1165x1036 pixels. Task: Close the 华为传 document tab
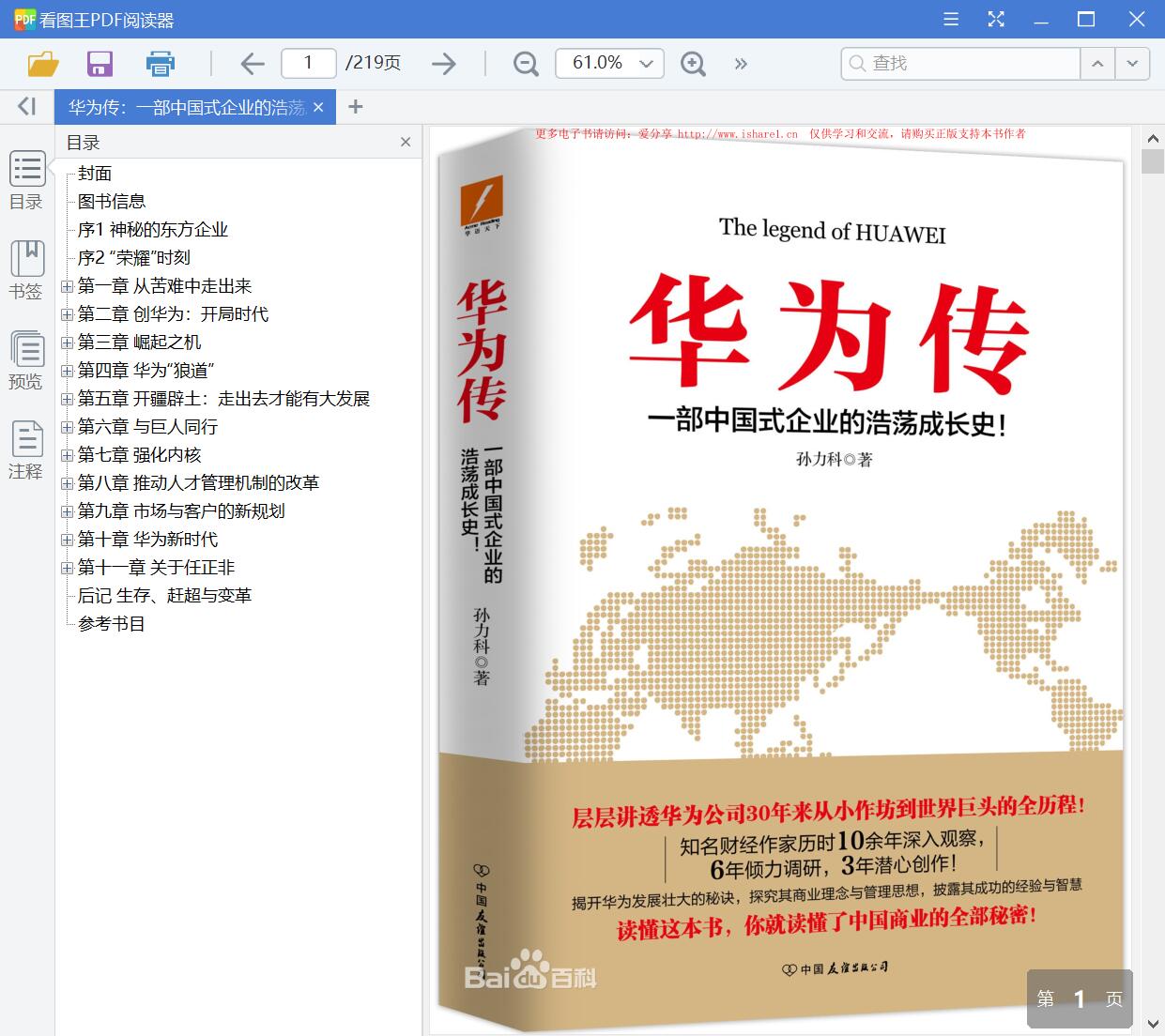(x=318, y=107)
